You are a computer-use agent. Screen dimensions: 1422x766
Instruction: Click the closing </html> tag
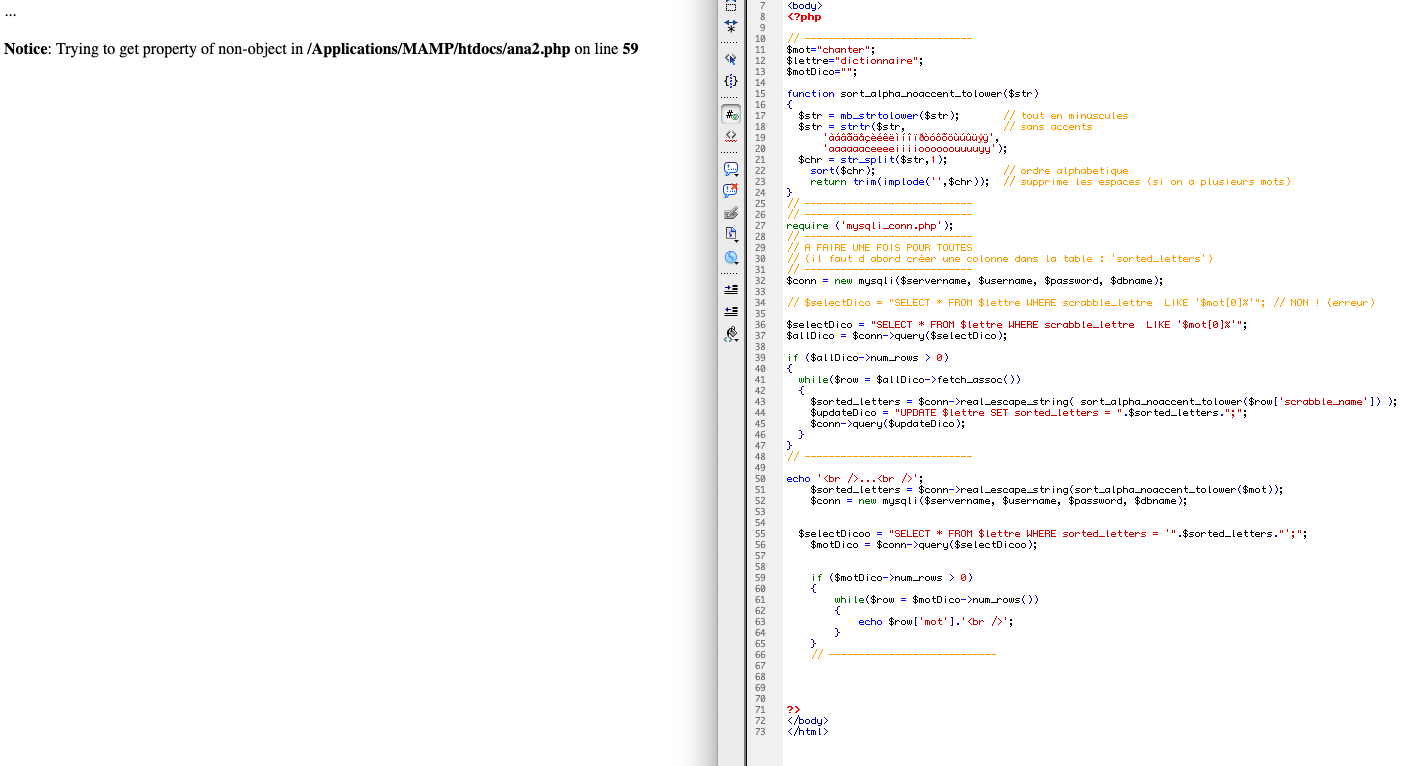tap(807, 732)
